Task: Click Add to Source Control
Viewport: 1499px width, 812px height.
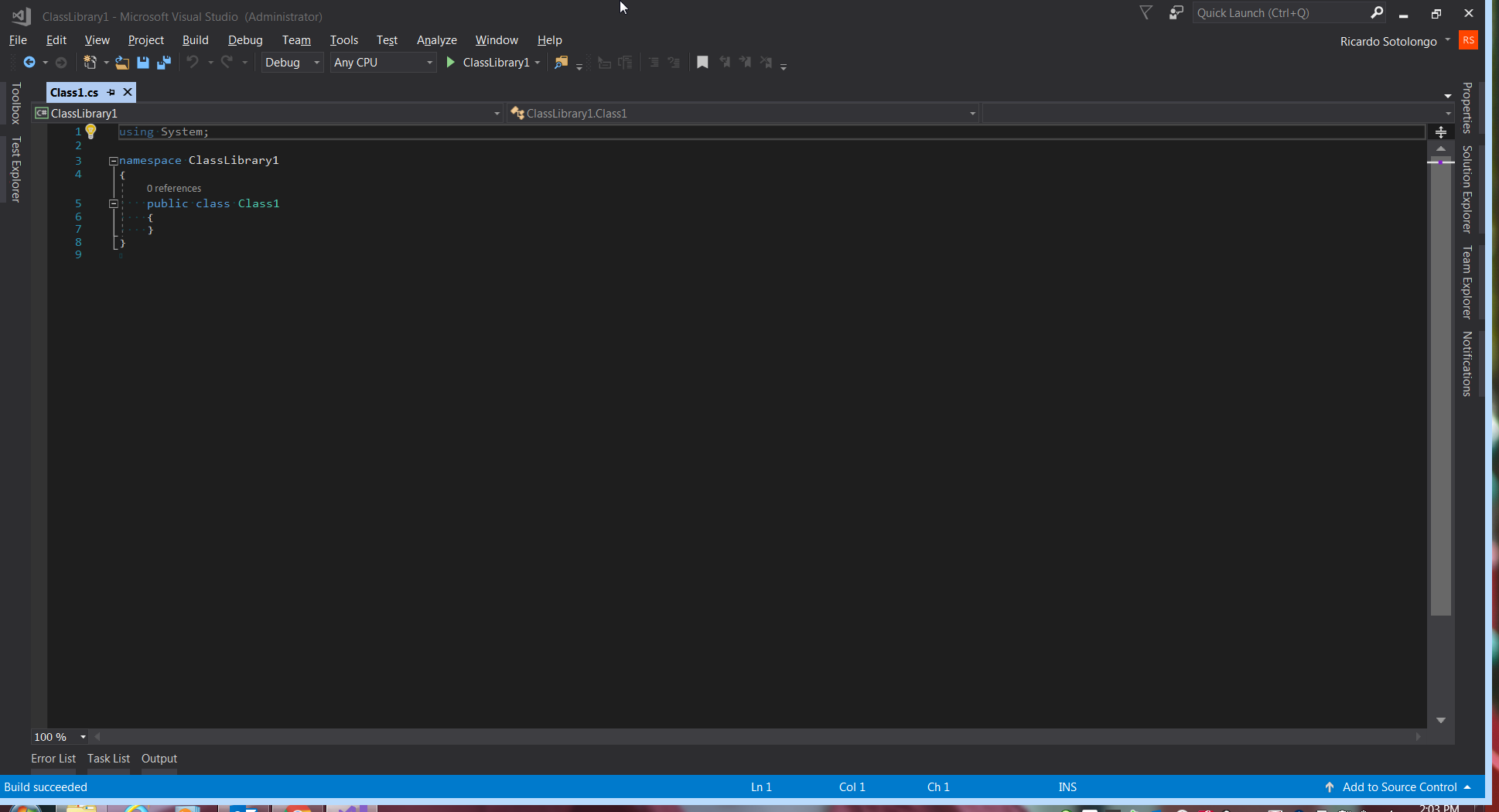Action: (x=1399, y=787)
